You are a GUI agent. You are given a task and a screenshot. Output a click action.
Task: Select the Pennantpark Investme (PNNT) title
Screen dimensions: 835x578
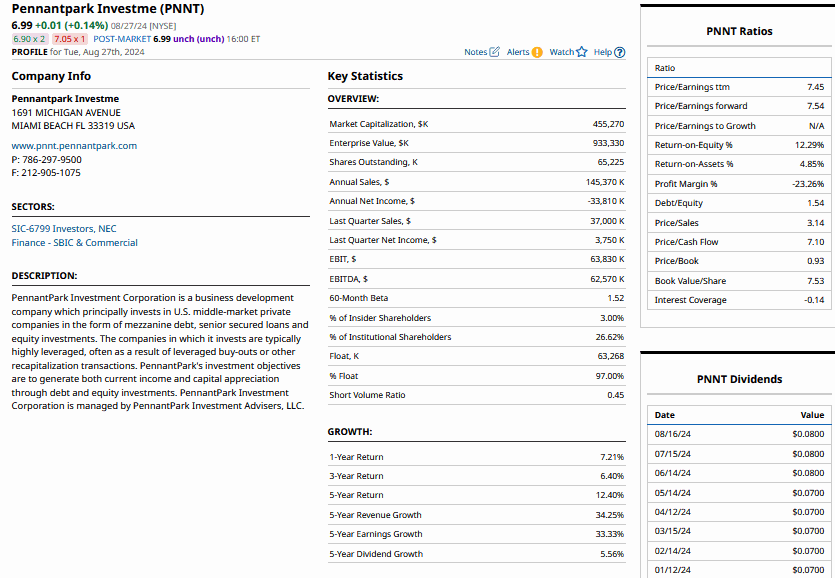[108, 9]
